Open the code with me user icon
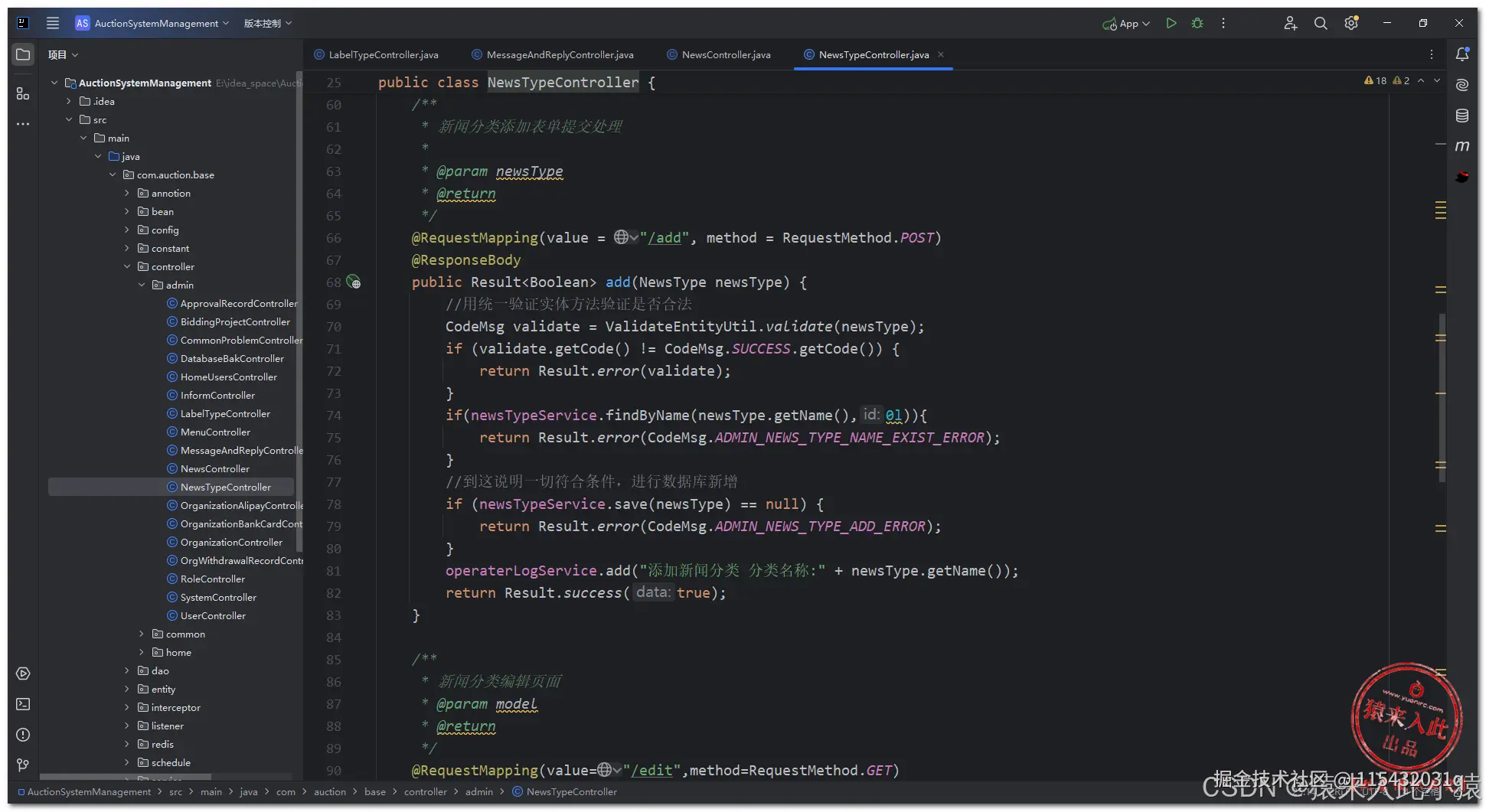Screen dimensions: 1486x812 click(x=1290, y=23)
